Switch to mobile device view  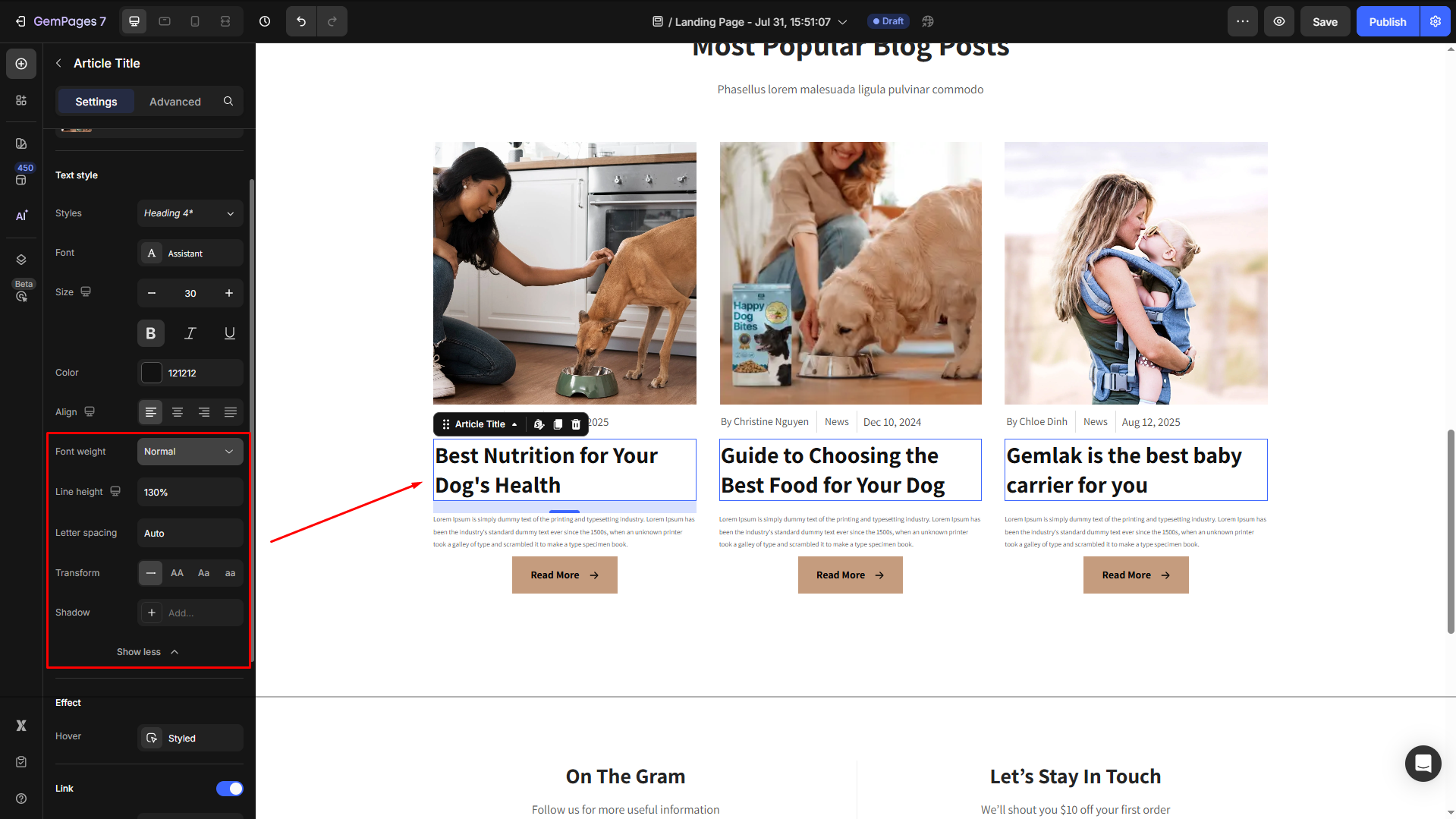[x=195, y=21]
